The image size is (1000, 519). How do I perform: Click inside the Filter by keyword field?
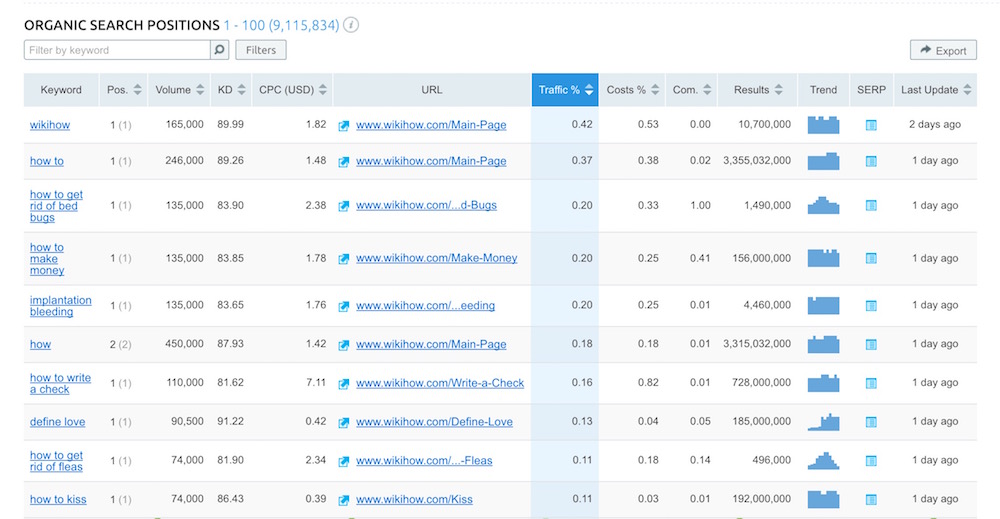pyautogui.click(x=116, y=50)
